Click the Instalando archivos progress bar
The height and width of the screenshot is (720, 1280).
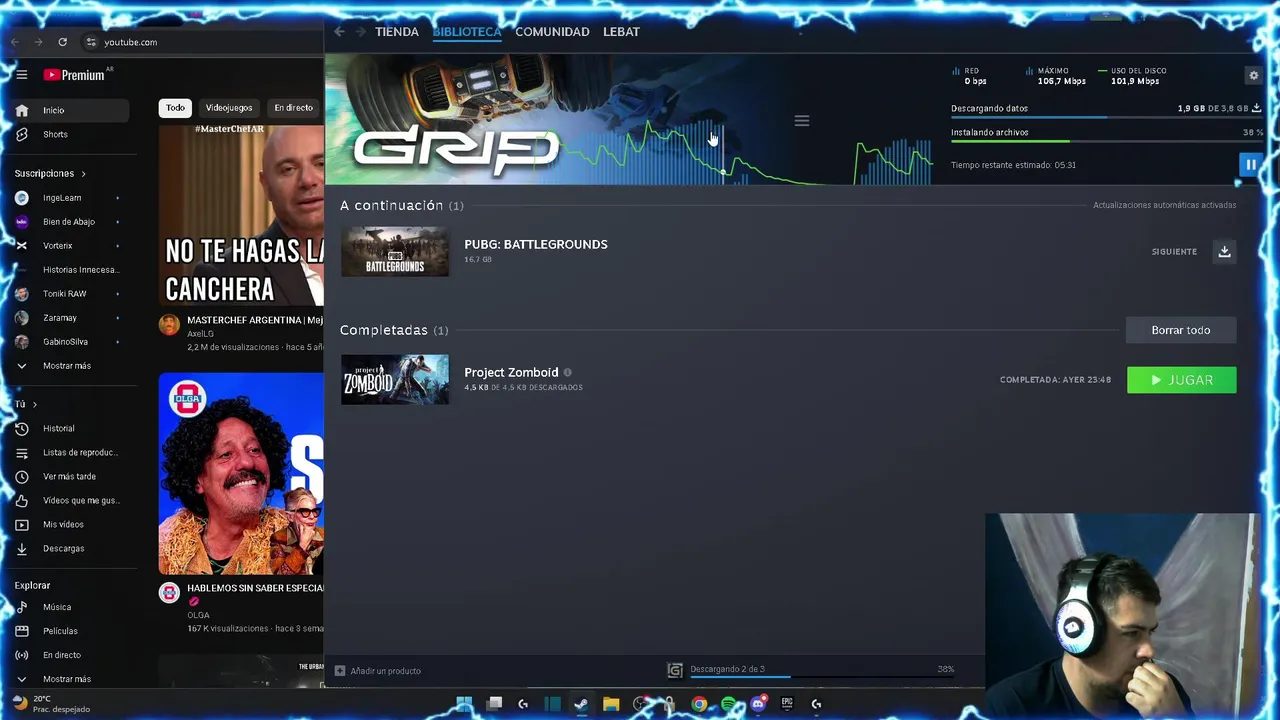tap(1106, 142)
